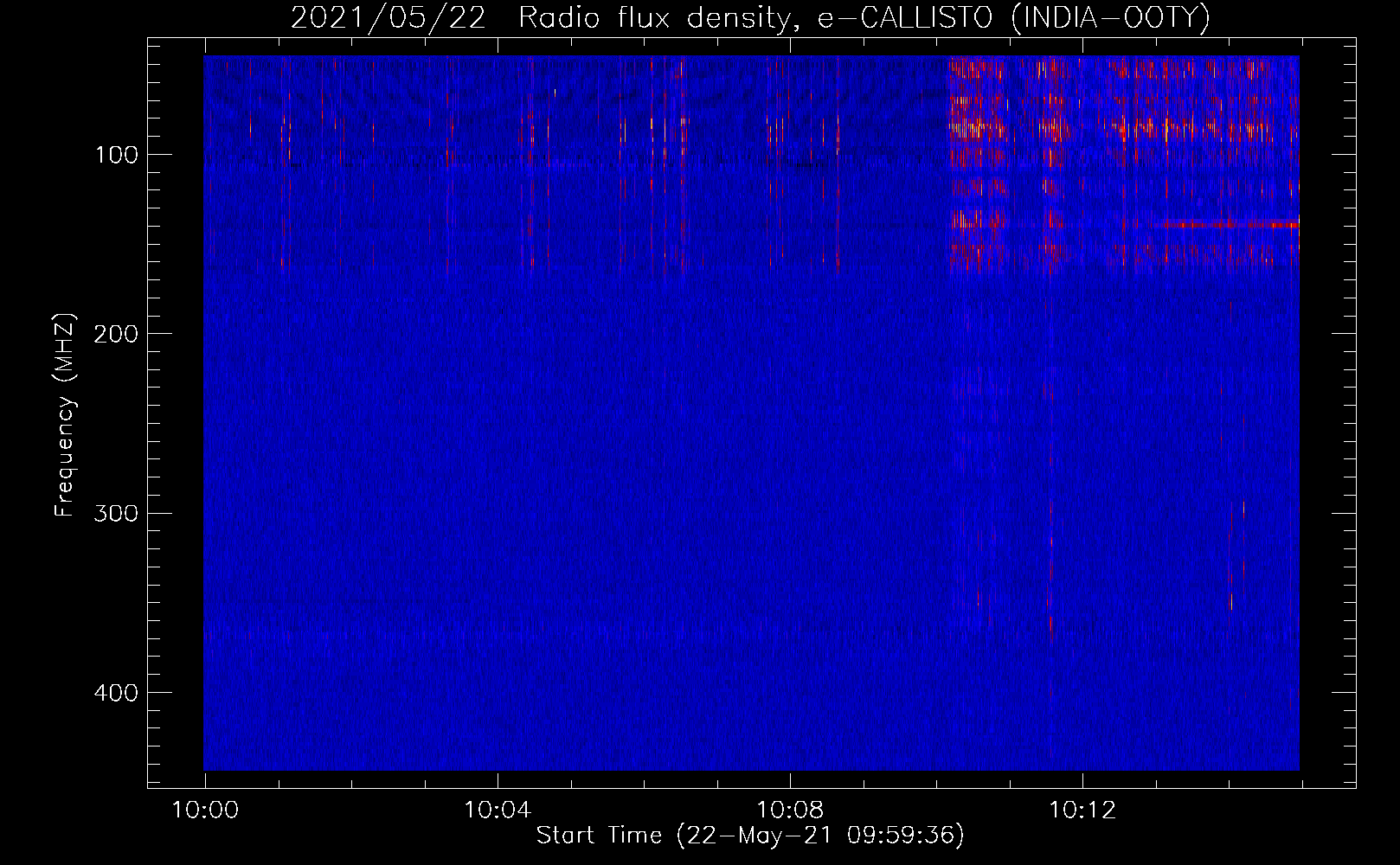The image size is (1400, 865).
Task: Click the 10:12 time tick label
Action: point(1082,811)
